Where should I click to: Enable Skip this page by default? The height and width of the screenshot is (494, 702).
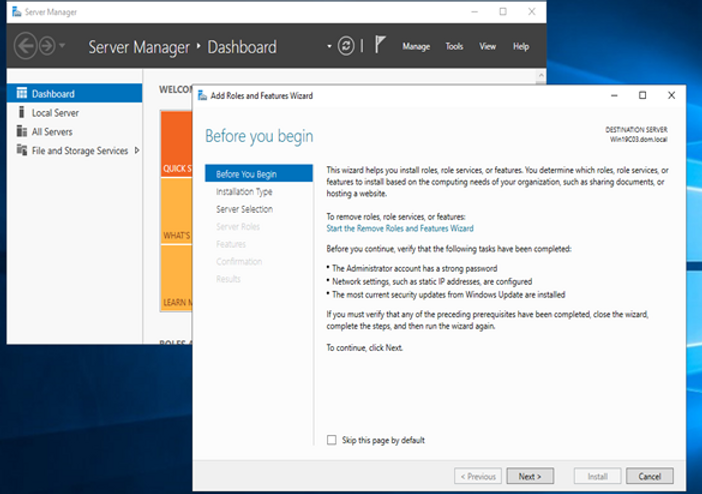tap(333, 440)
